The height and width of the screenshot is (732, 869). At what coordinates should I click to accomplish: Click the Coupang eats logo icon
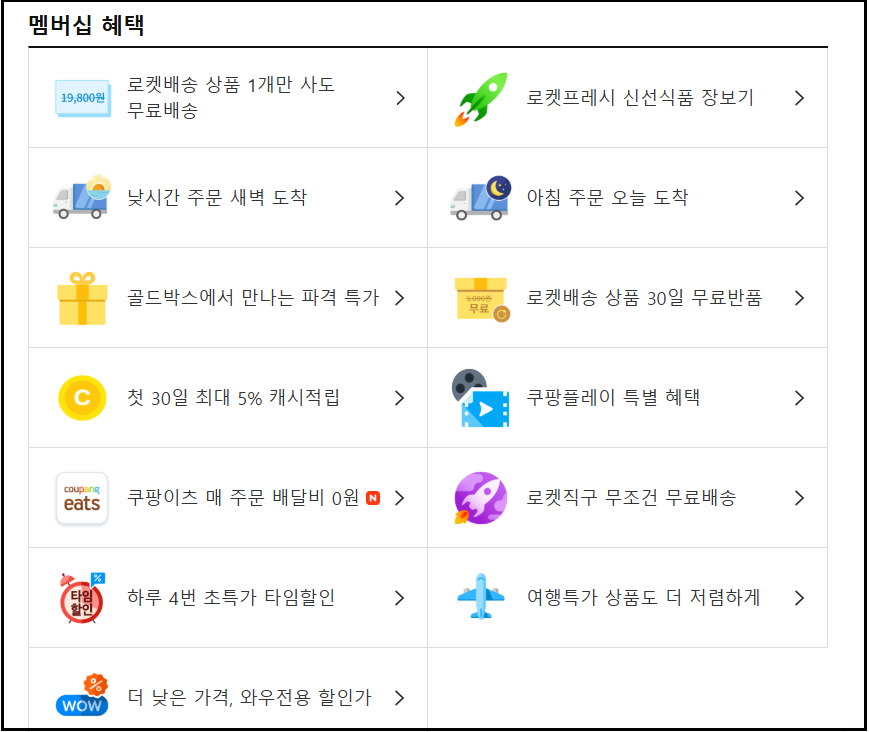82,498
